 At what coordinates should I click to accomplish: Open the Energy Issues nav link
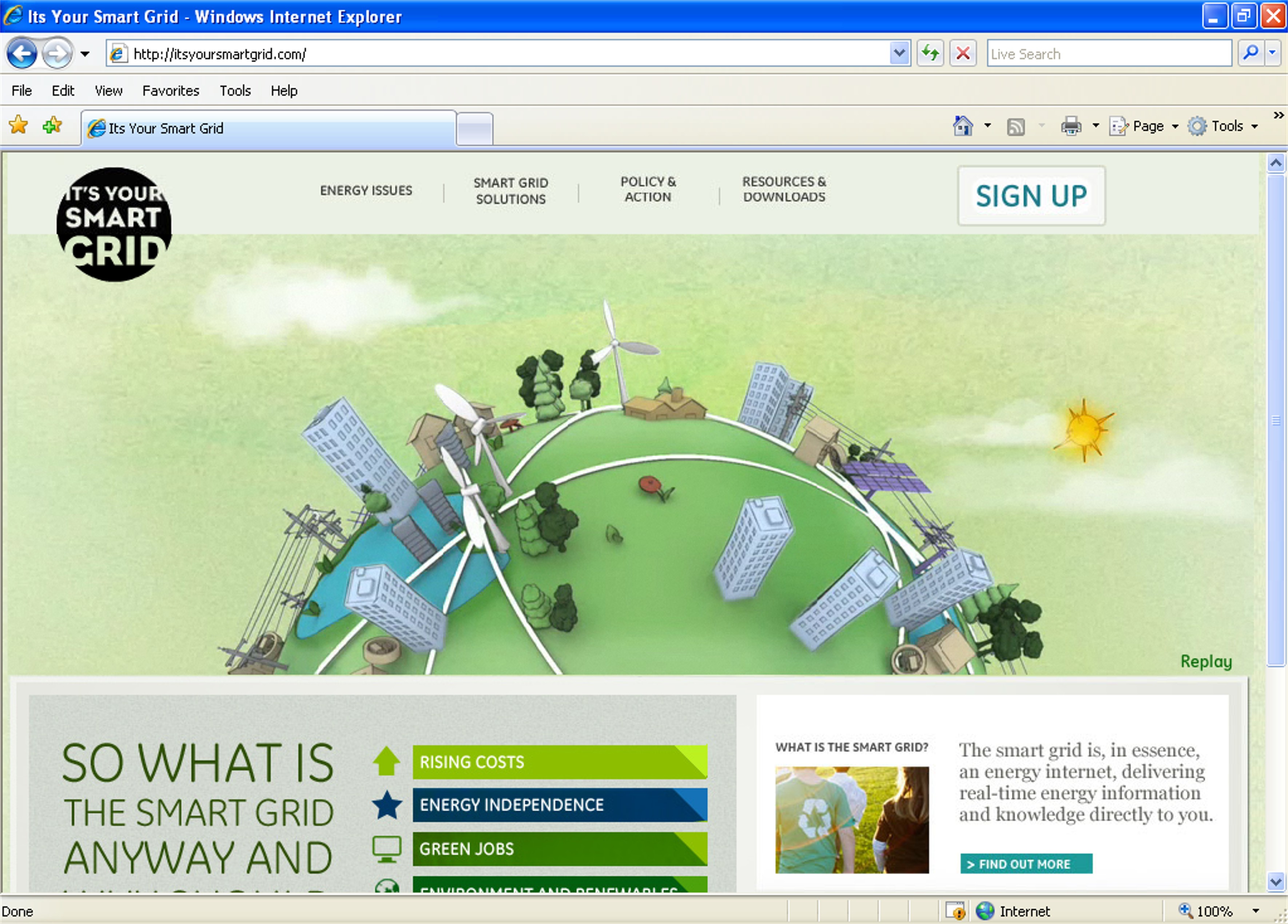point(366,190)
